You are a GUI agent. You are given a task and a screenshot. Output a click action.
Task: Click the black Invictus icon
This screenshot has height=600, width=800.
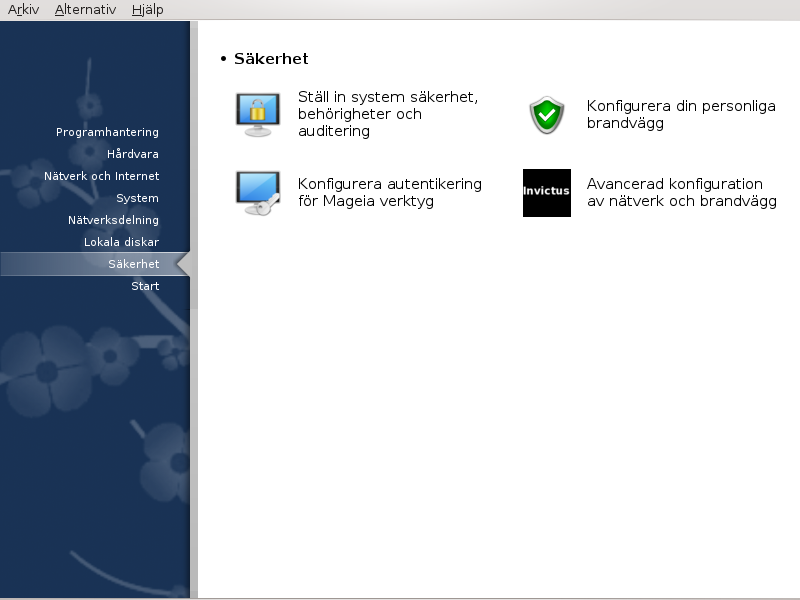547,193
